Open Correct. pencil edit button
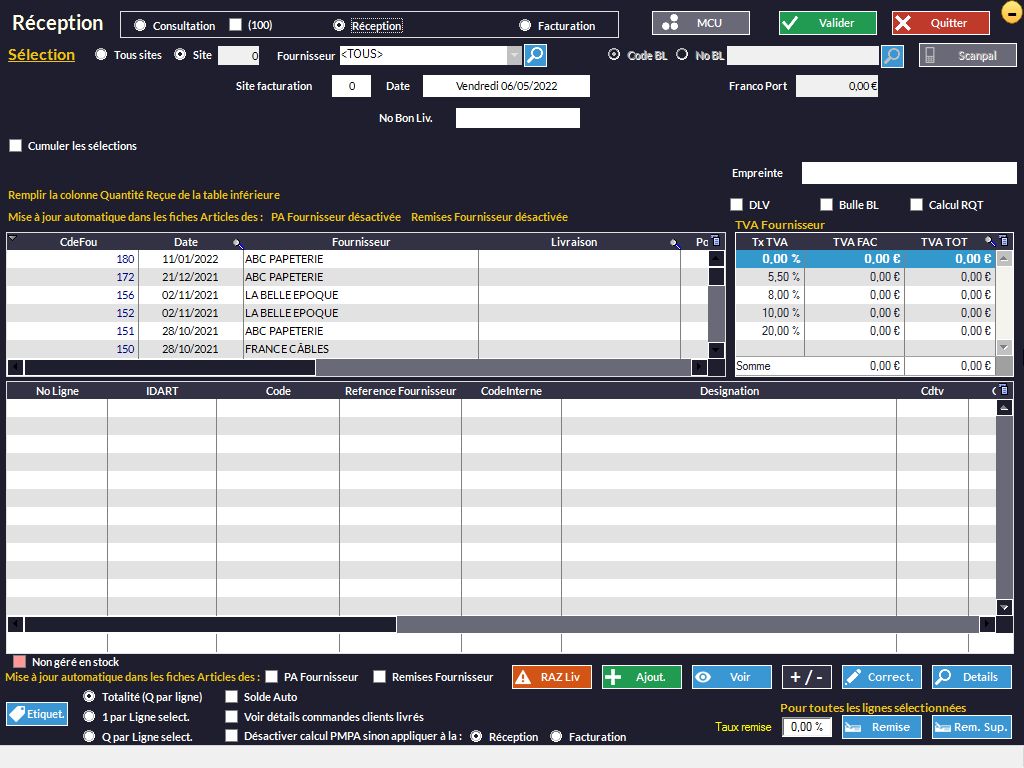The image size is (1024, 768). (x=881, y=677)
